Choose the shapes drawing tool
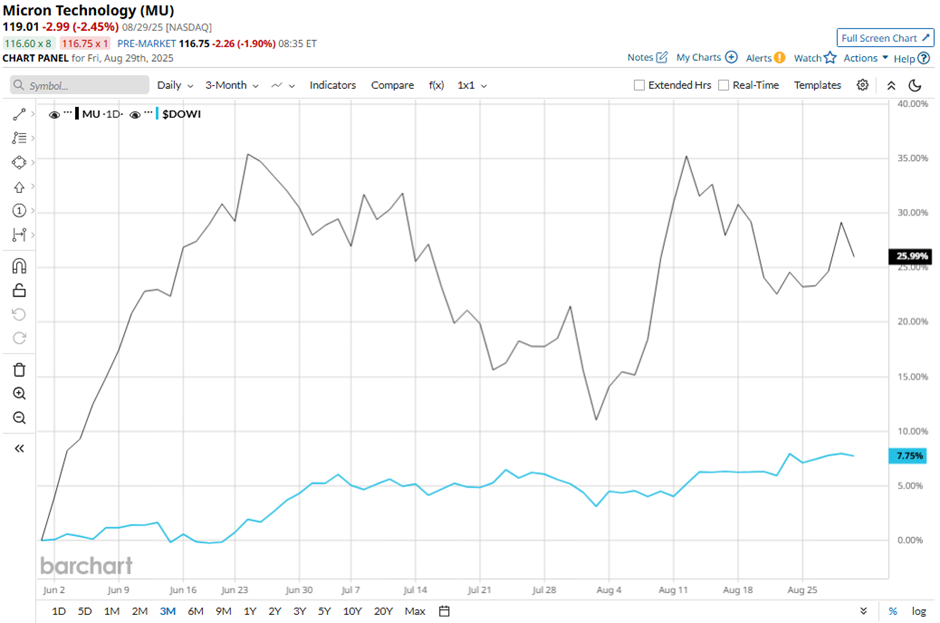 click(19, 162)
